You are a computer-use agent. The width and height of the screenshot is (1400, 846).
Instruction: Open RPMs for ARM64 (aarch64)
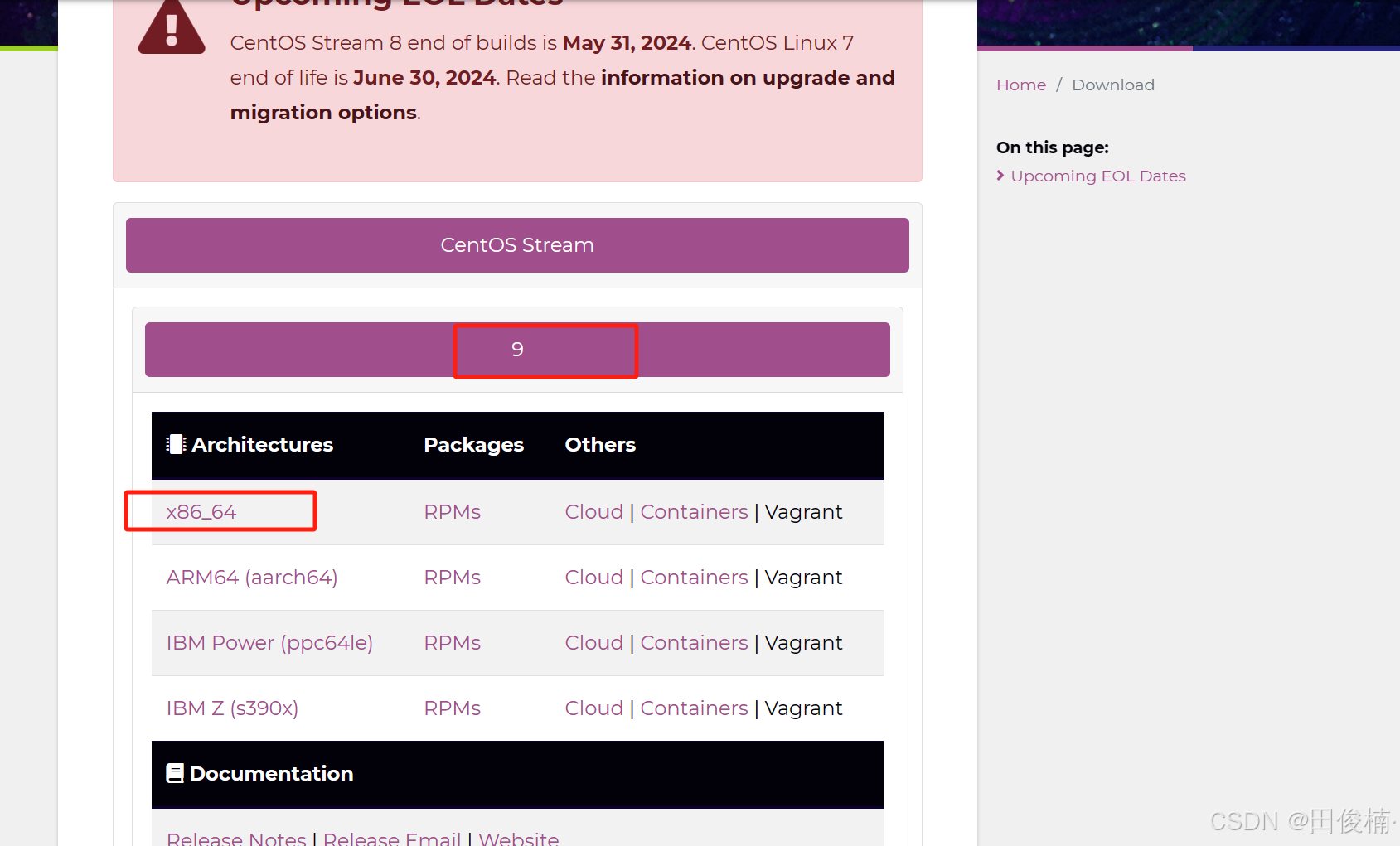(453, 578)
